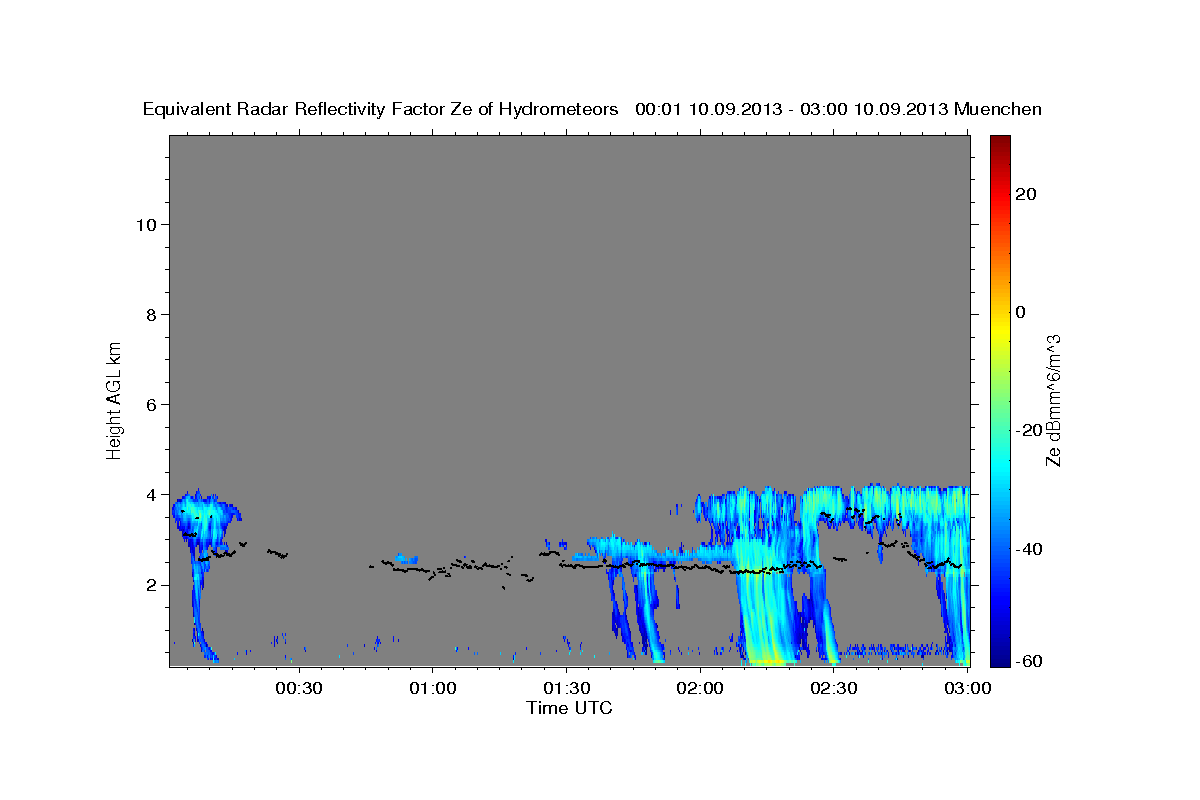Screen dimensions: 1200x800
Task: Click the 03:00 time tick label
Action: pyautogui.click(x=967, y=689)
